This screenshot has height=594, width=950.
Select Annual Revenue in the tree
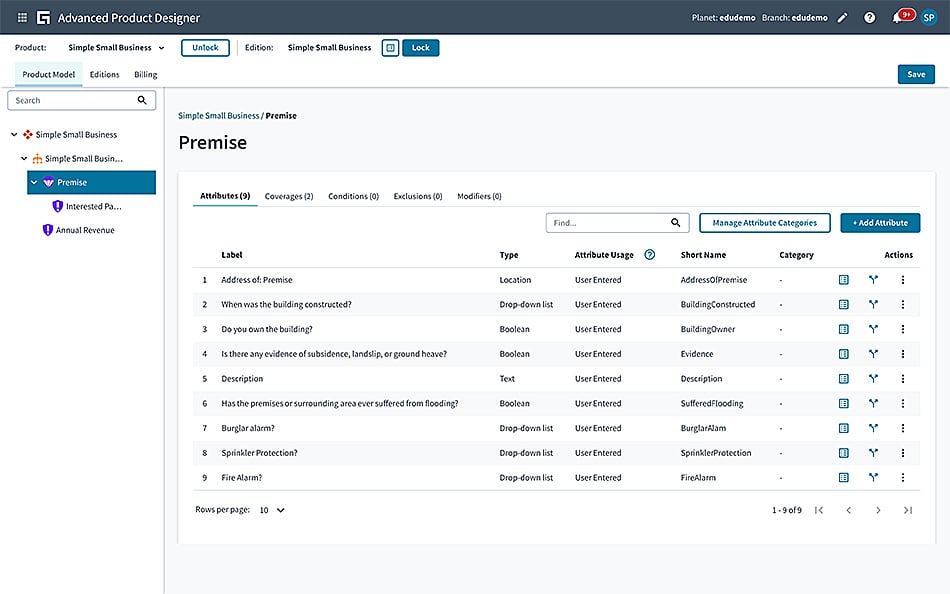point(84,230)
